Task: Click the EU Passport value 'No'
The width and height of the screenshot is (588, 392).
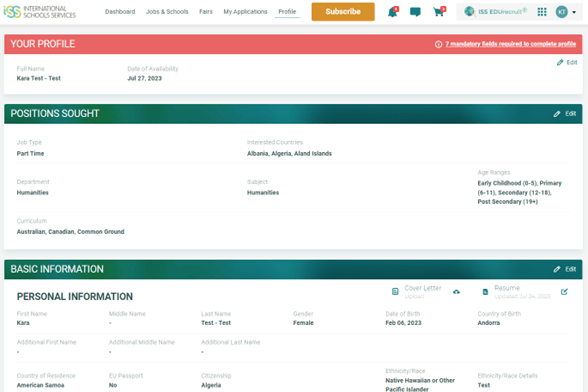Action: pos(113,385)
